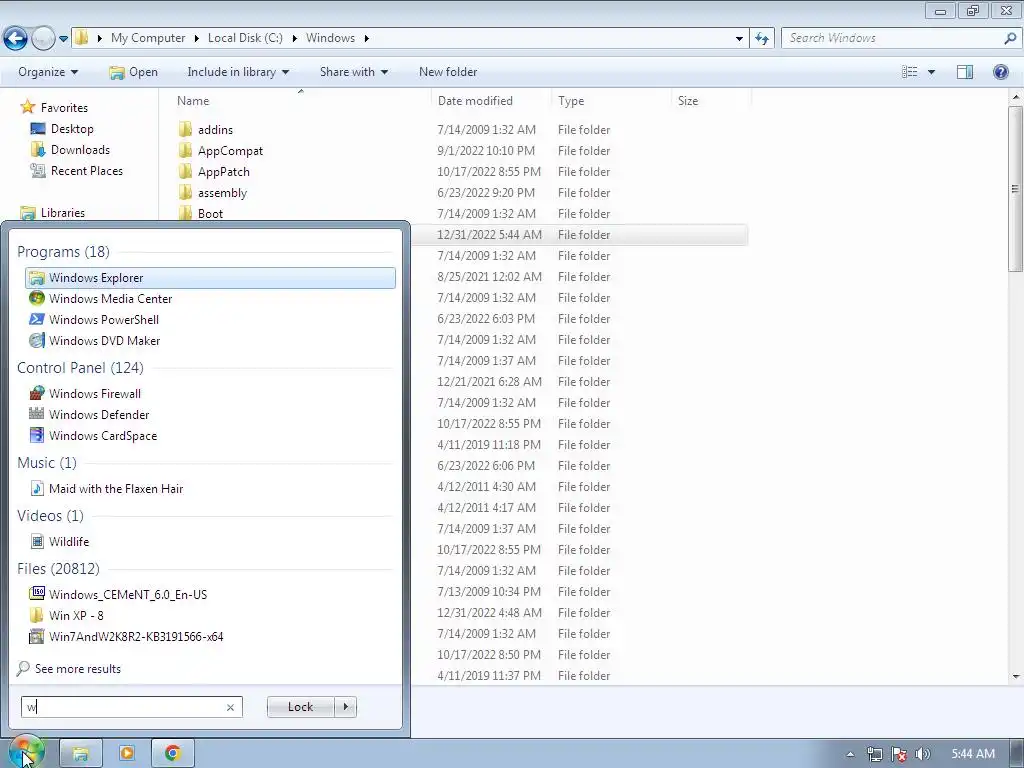Open Windows Media Player from taskbar
Image resolution: width=1024 pixels, height=768 pixels.
coord(127,754)
